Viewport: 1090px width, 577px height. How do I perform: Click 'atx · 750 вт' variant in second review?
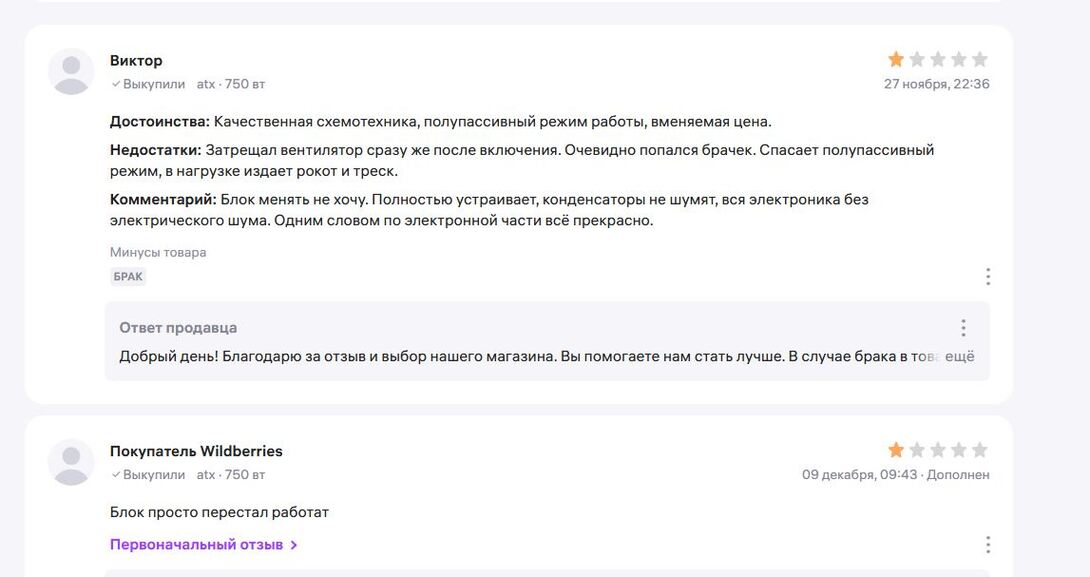[231, 475]
